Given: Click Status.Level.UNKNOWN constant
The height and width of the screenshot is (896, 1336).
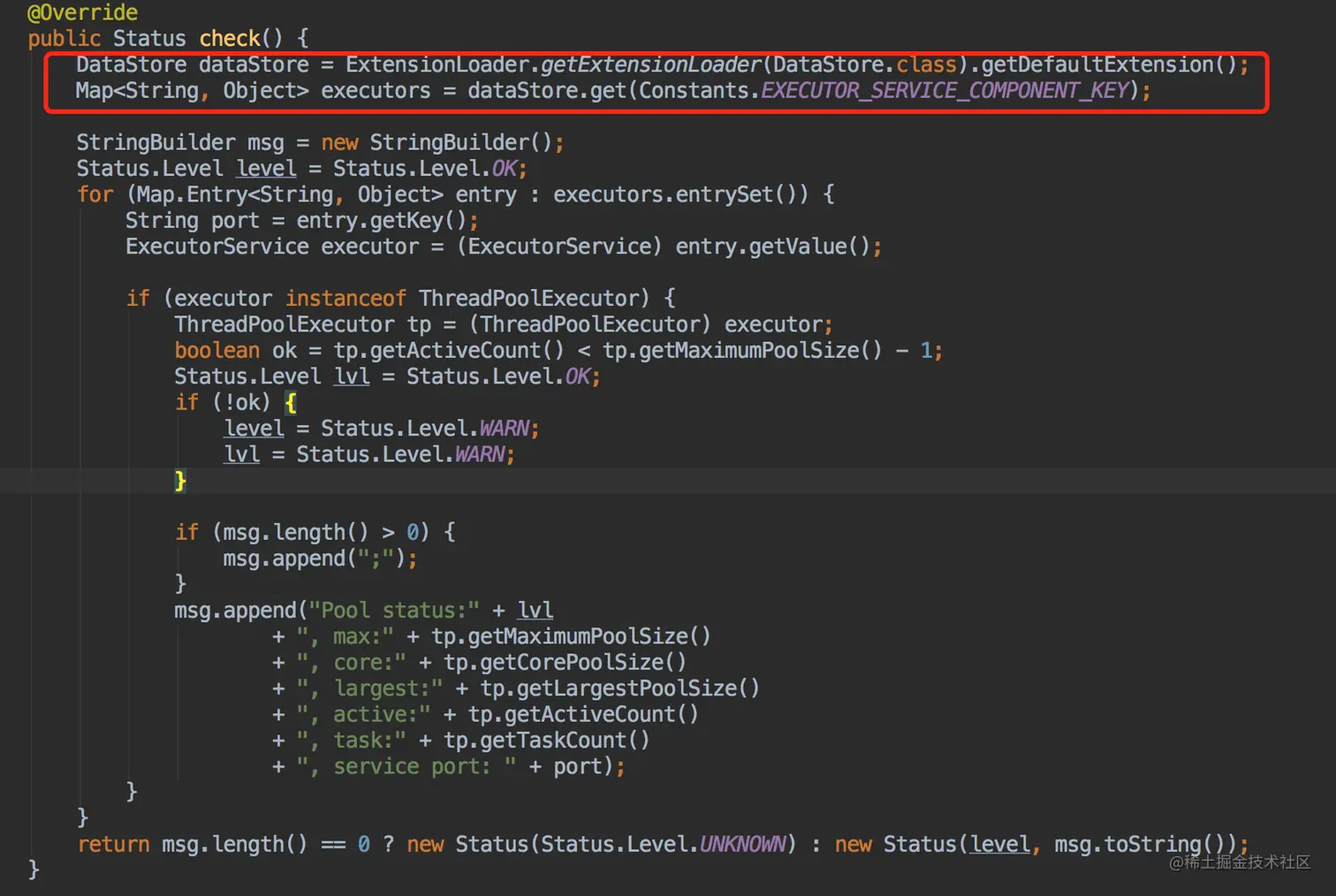Looking at the screenshot, I should [664, 845].
